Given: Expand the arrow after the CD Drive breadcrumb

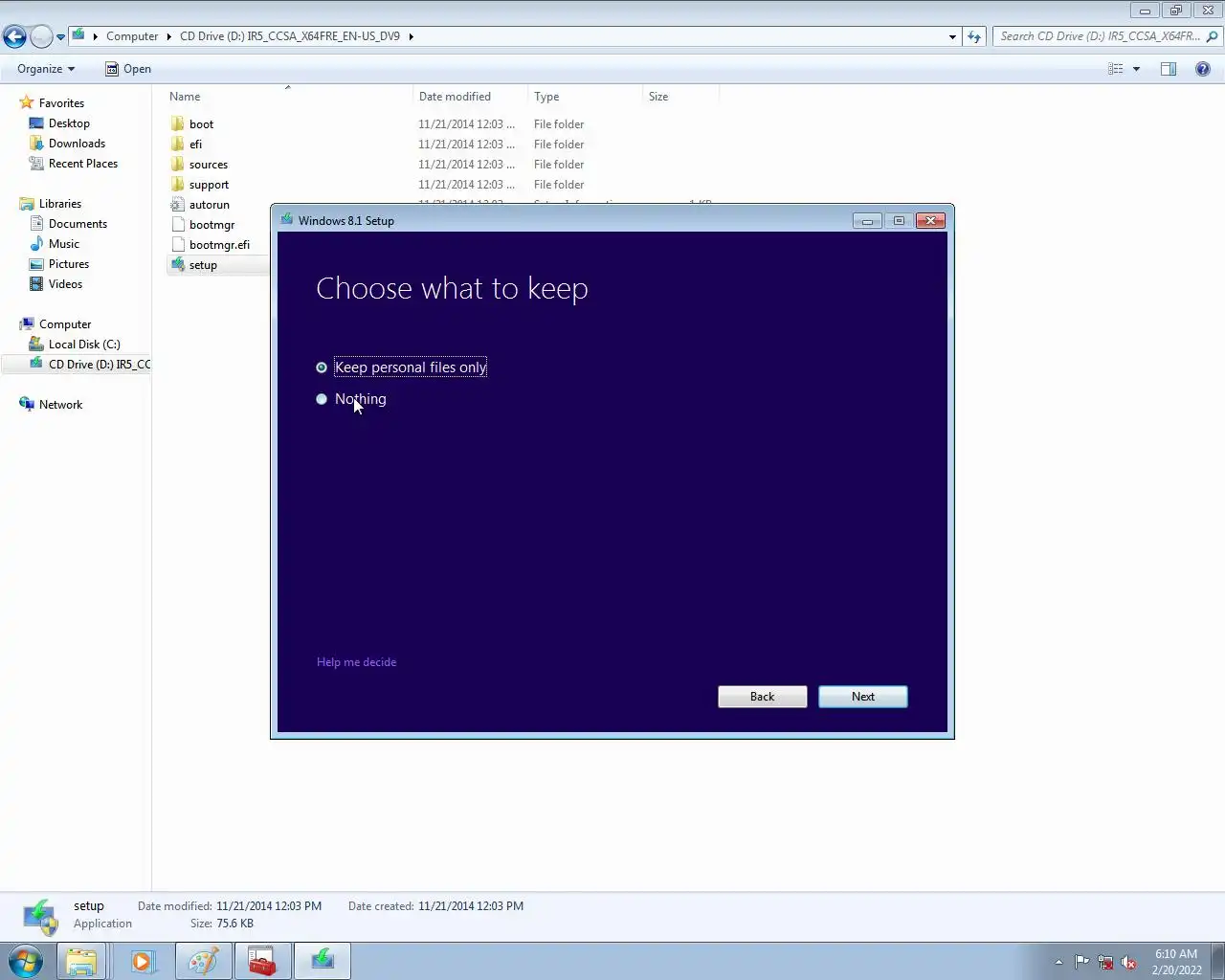Looking at the screenshot, I should [412, 36].
